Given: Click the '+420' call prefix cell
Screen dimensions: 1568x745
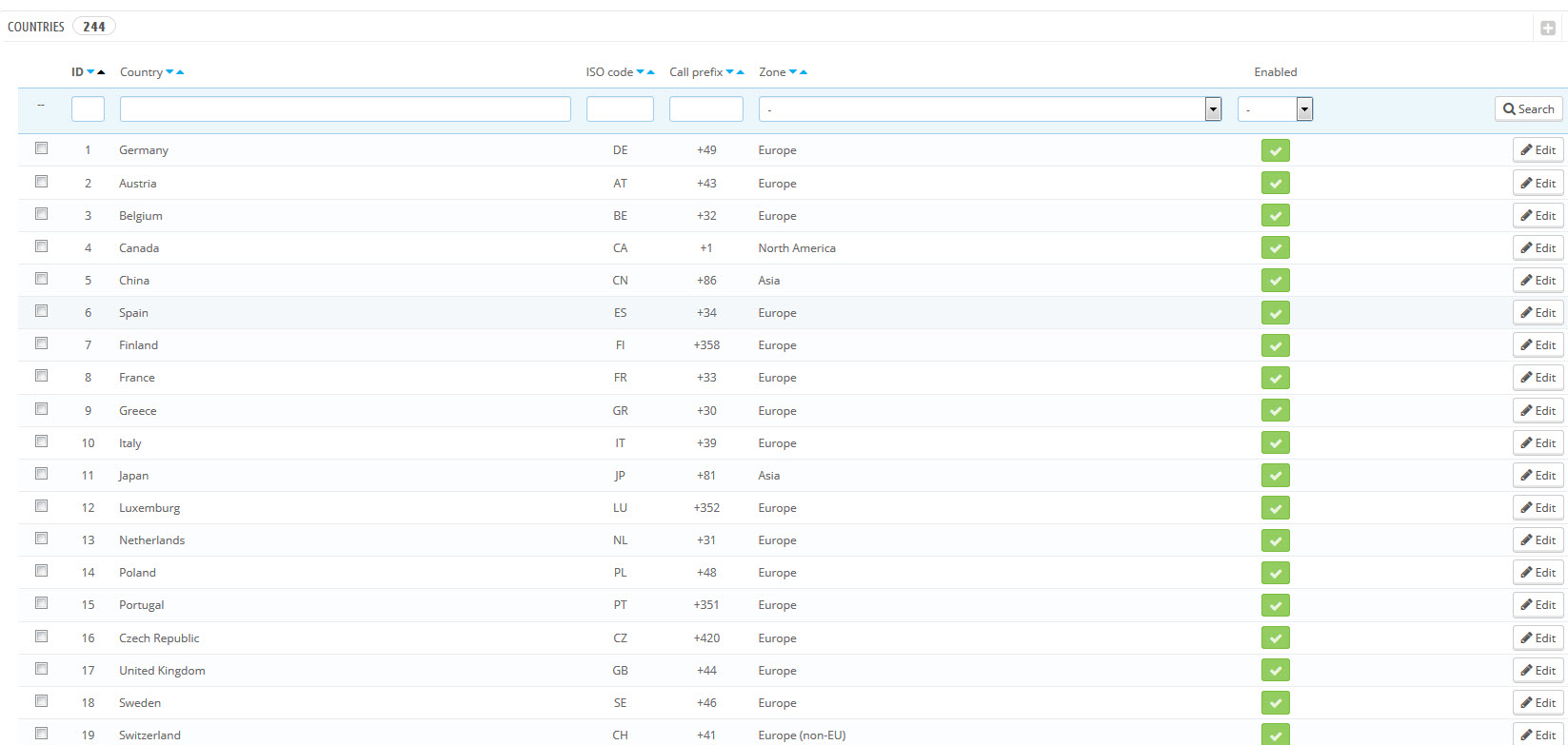Looking at the screenshot, I should coord(706,638).
